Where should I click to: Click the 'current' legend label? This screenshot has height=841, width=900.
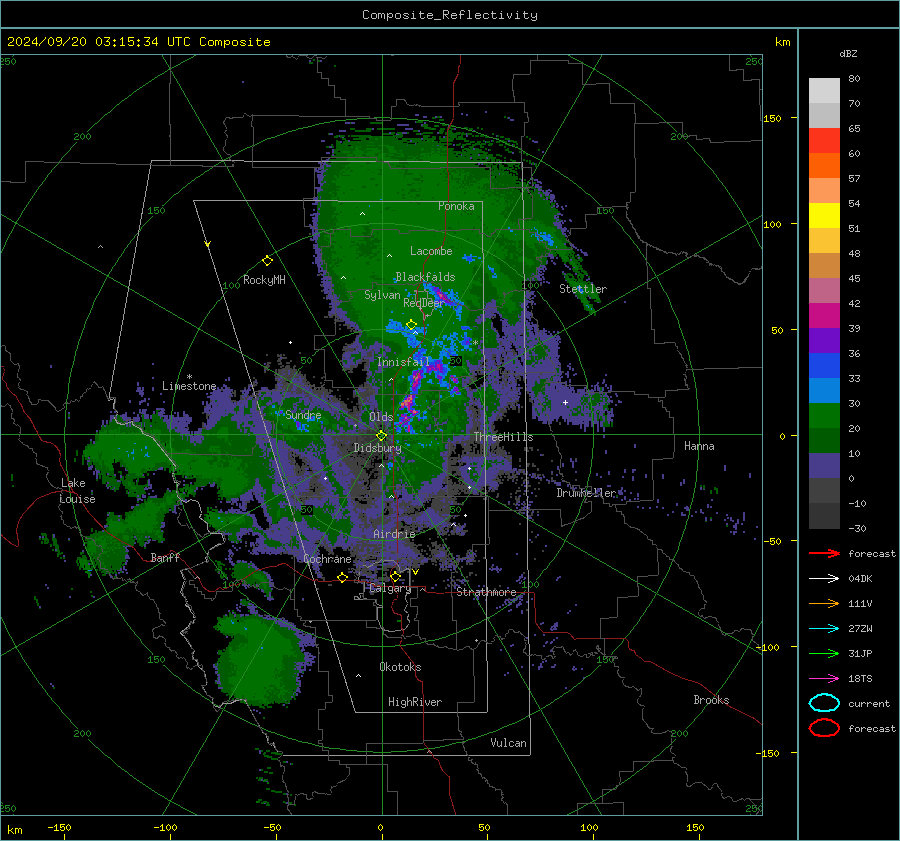tap(869, 703)
